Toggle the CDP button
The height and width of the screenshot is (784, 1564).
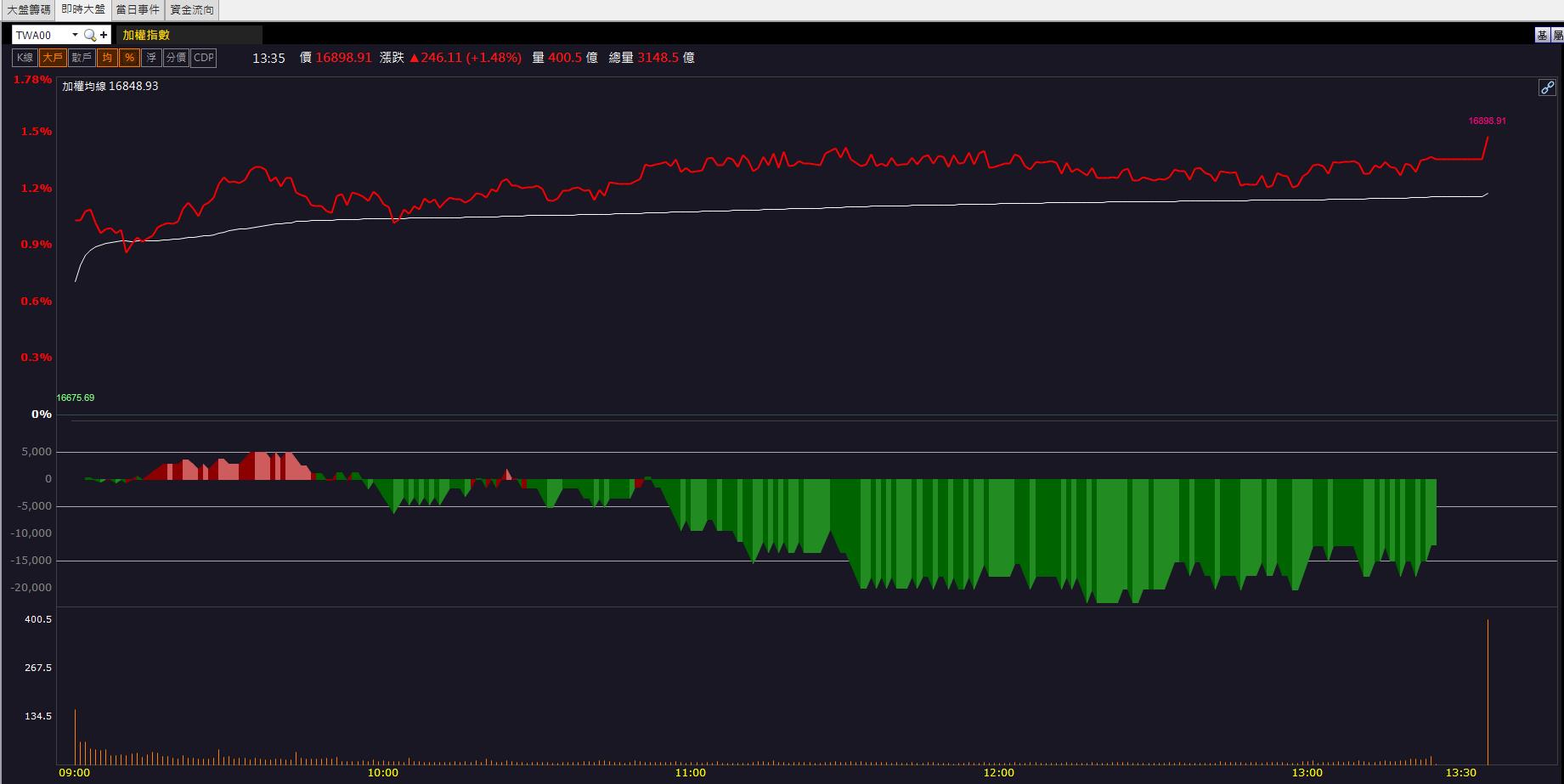coord(204,58)
